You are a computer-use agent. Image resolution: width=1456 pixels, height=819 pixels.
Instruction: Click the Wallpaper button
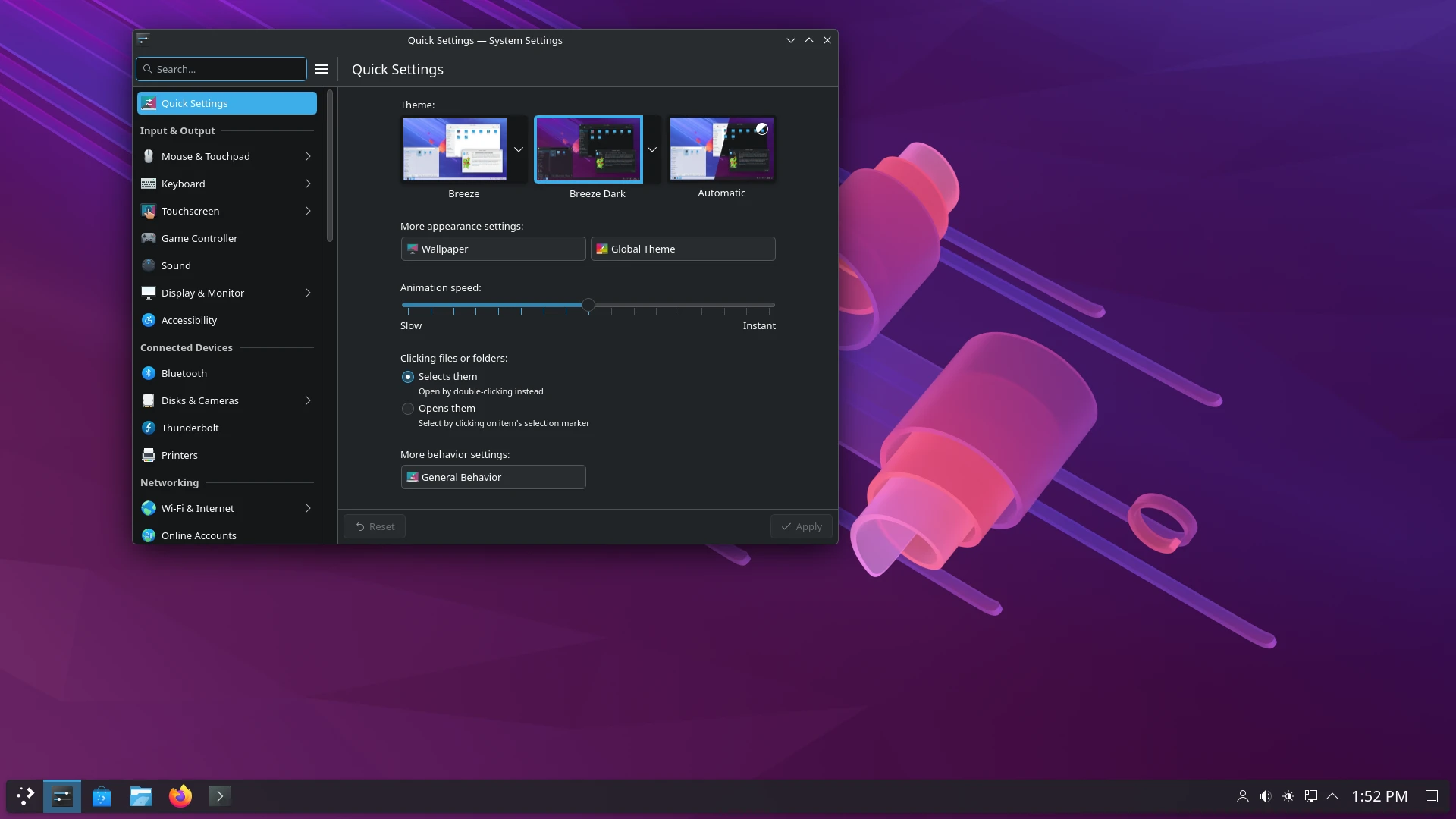tap(493, 249)
